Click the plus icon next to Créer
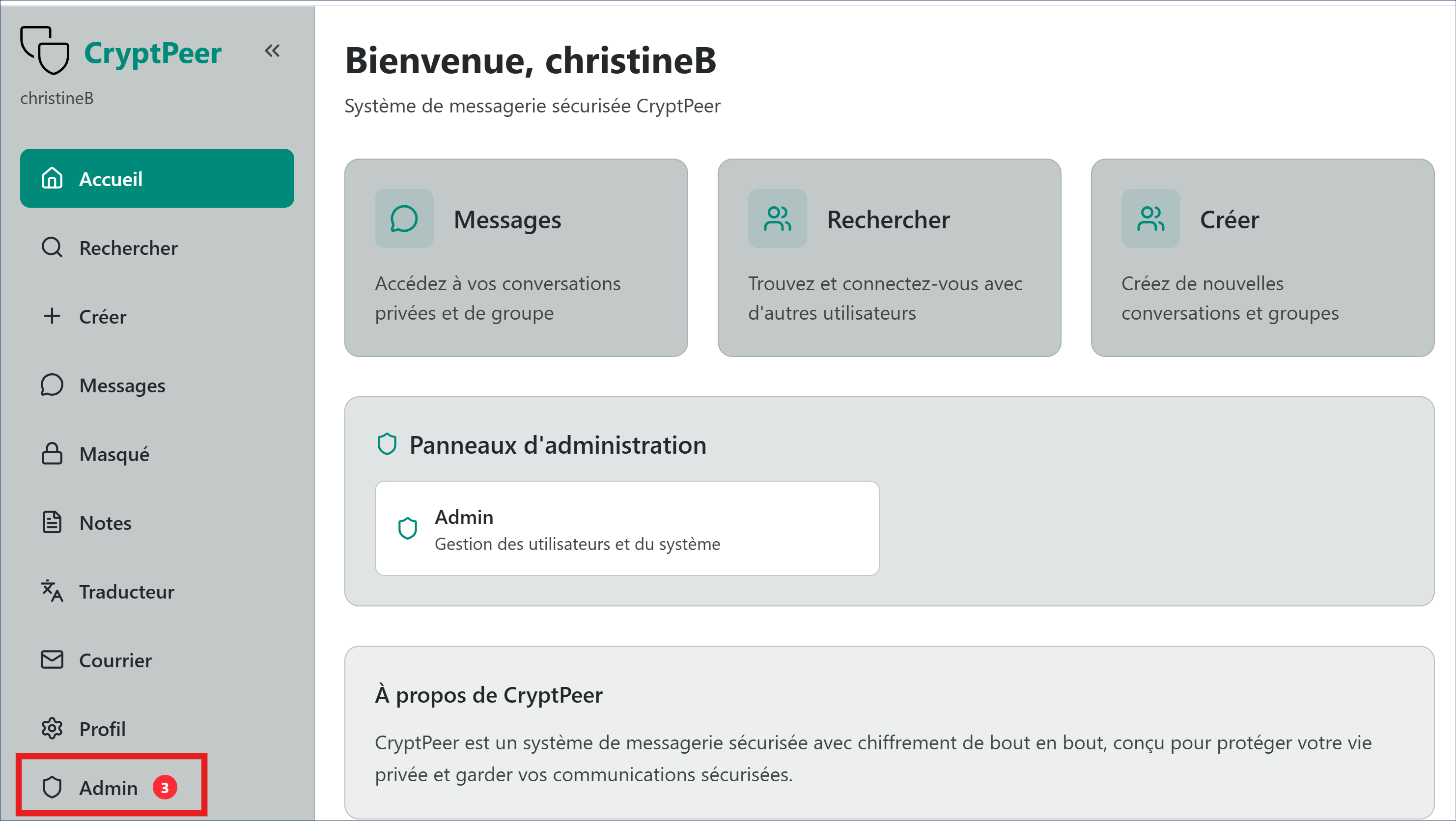Screen dimensions: 1456x821 [52, 316]
